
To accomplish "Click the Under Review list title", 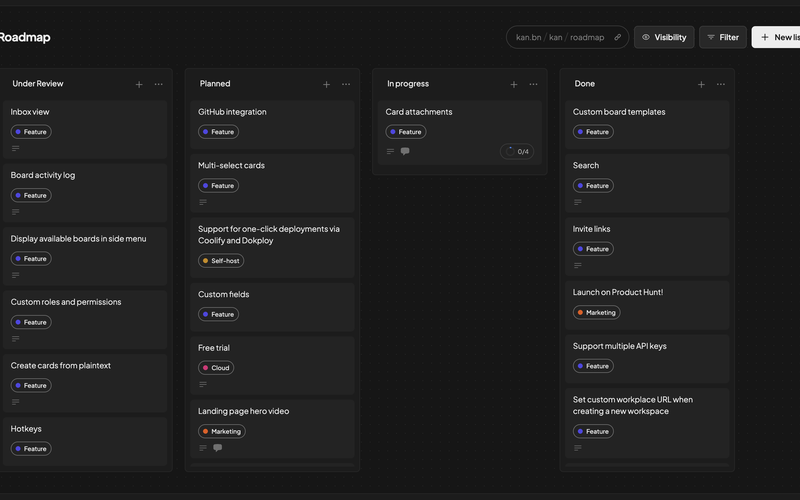I will click(38, 84).
